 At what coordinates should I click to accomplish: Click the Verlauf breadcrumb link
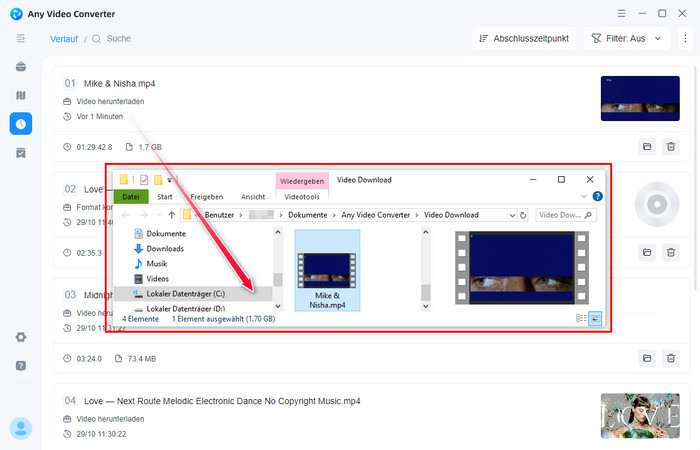pos(64,39)
